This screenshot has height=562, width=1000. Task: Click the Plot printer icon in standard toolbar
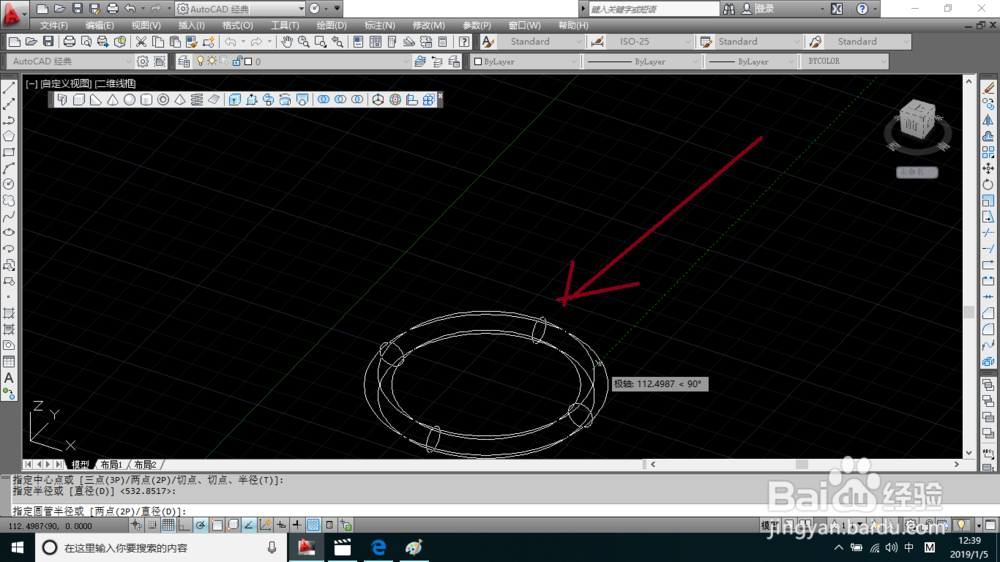coord(69,41)
